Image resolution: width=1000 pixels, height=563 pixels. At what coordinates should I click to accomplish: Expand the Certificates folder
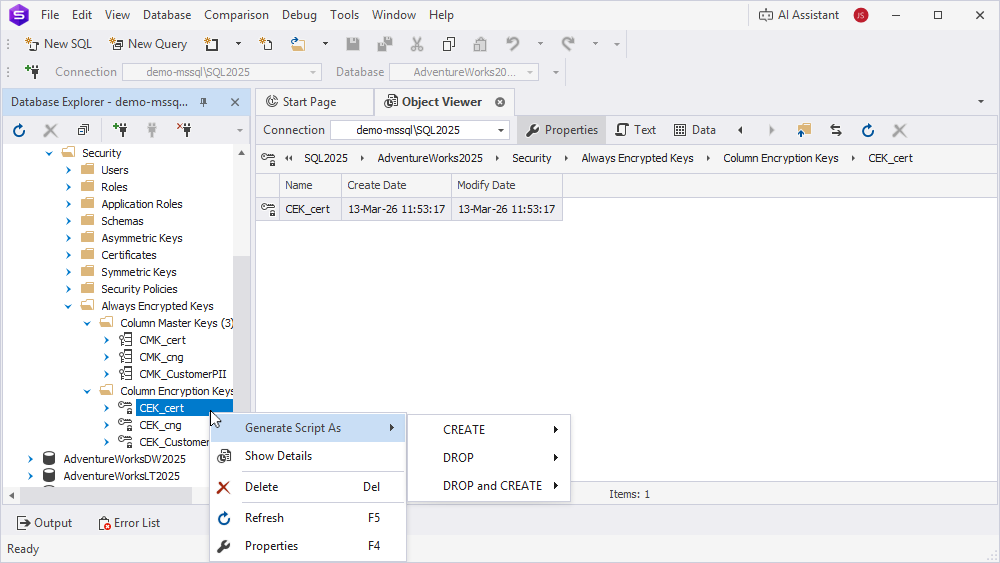click(68, 255)
